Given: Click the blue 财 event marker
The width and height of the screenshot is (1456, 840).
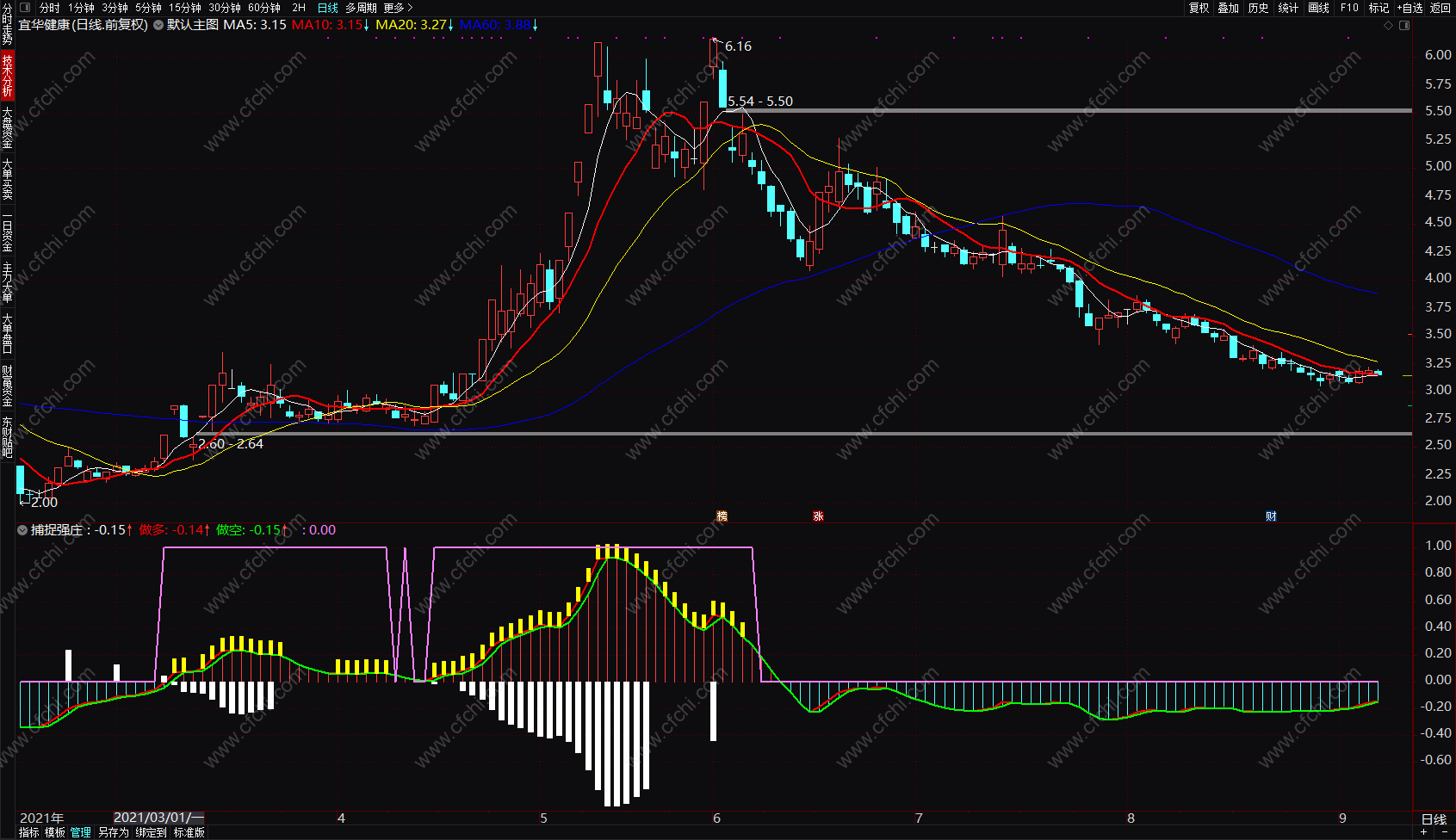Looking at the screenshot, I should (1271, 516).
